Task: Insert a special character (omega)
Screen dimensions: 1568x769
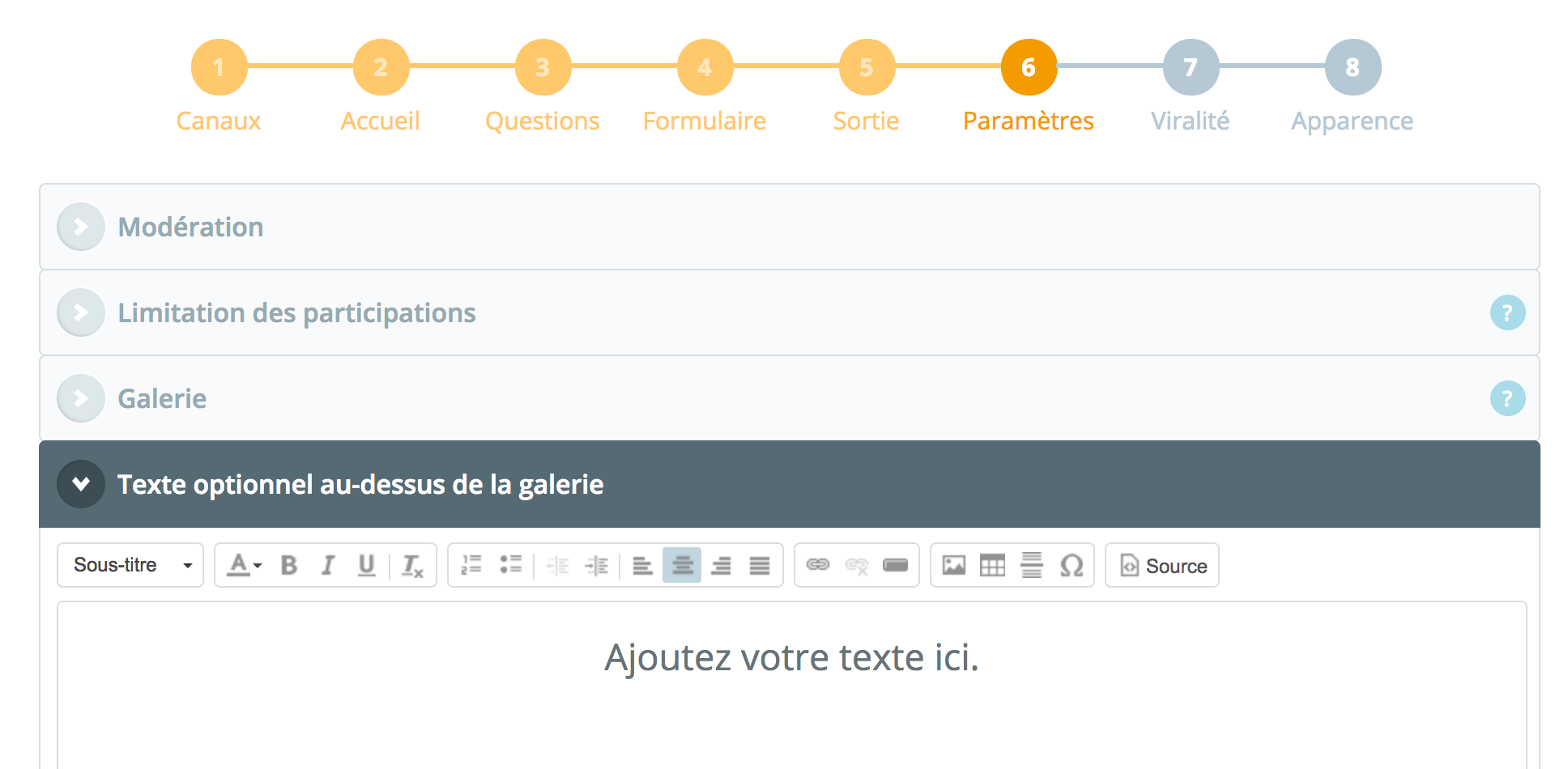Action: [x=1071, y=565]
